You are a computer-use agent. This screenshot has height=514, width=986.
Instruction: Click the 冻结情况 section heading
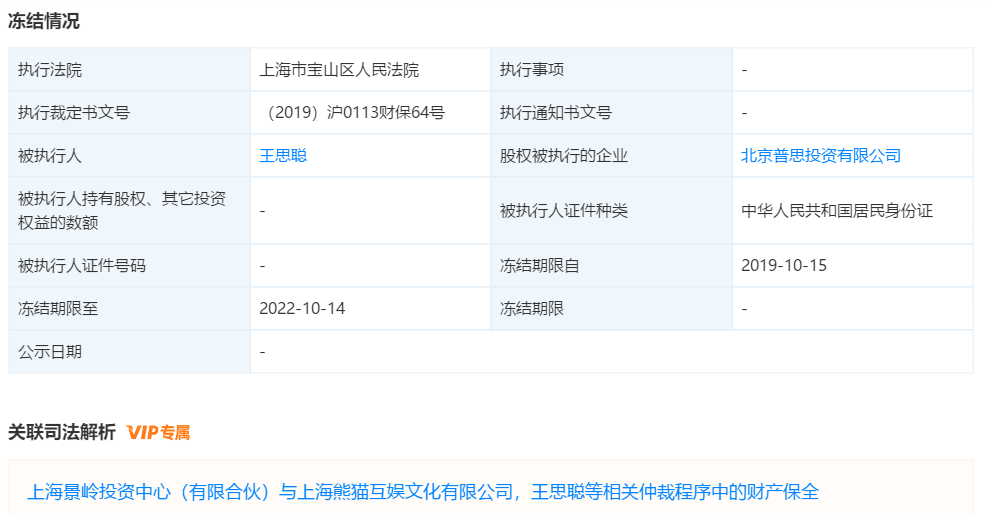(x=44, y=21)
